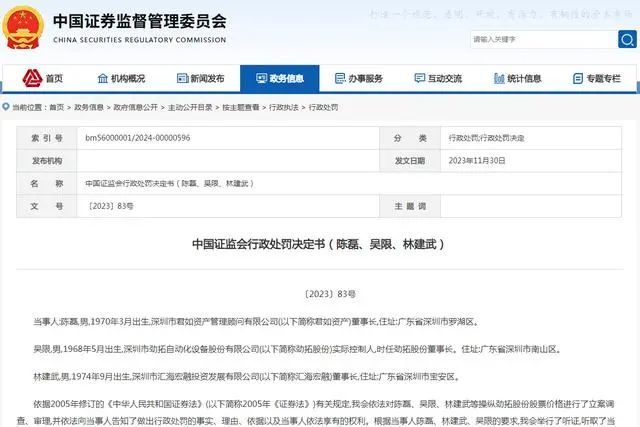This screenshot has width=640, height=427.
Task: Click the blue search magnifier button
Action: click(x=627, y=39)
